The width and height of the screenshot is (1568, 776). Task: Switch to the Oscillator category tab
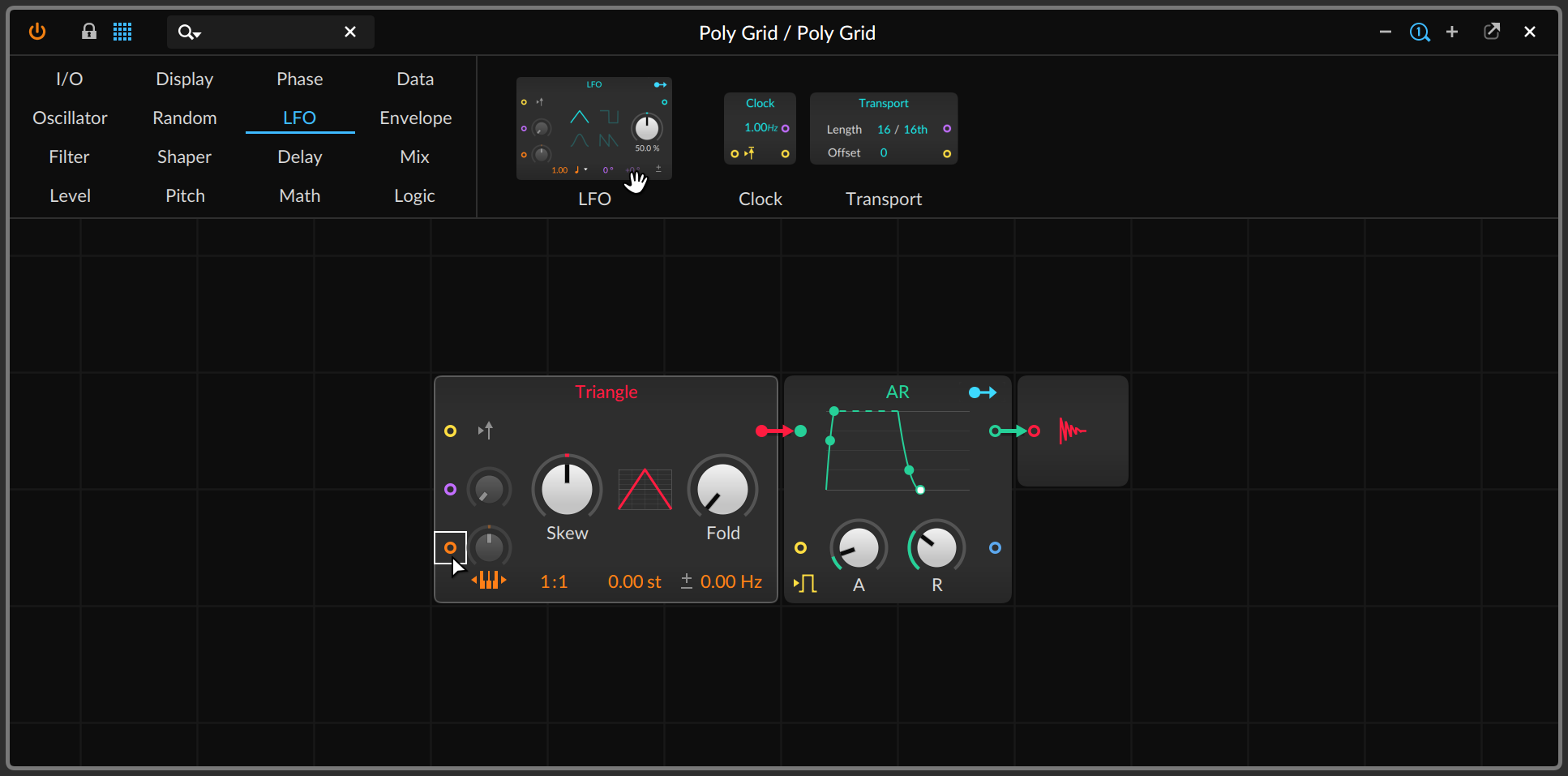pyautogui.click(x=70, y=118)
